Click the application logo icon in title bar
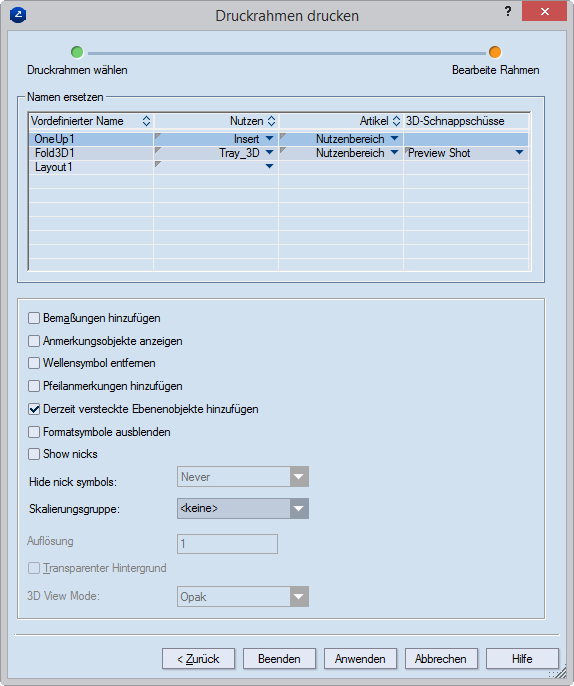 click(x=18, y=15)
